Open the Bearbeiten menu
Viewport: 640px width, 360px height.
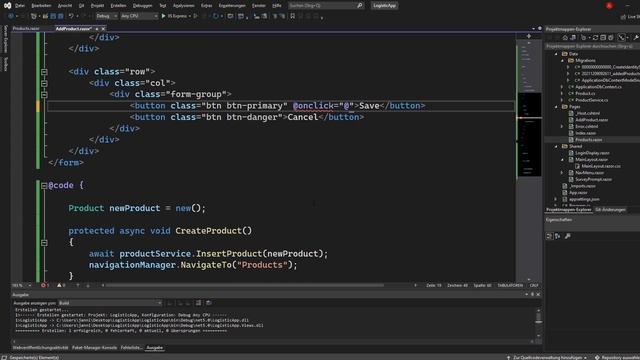coord(41,6)
